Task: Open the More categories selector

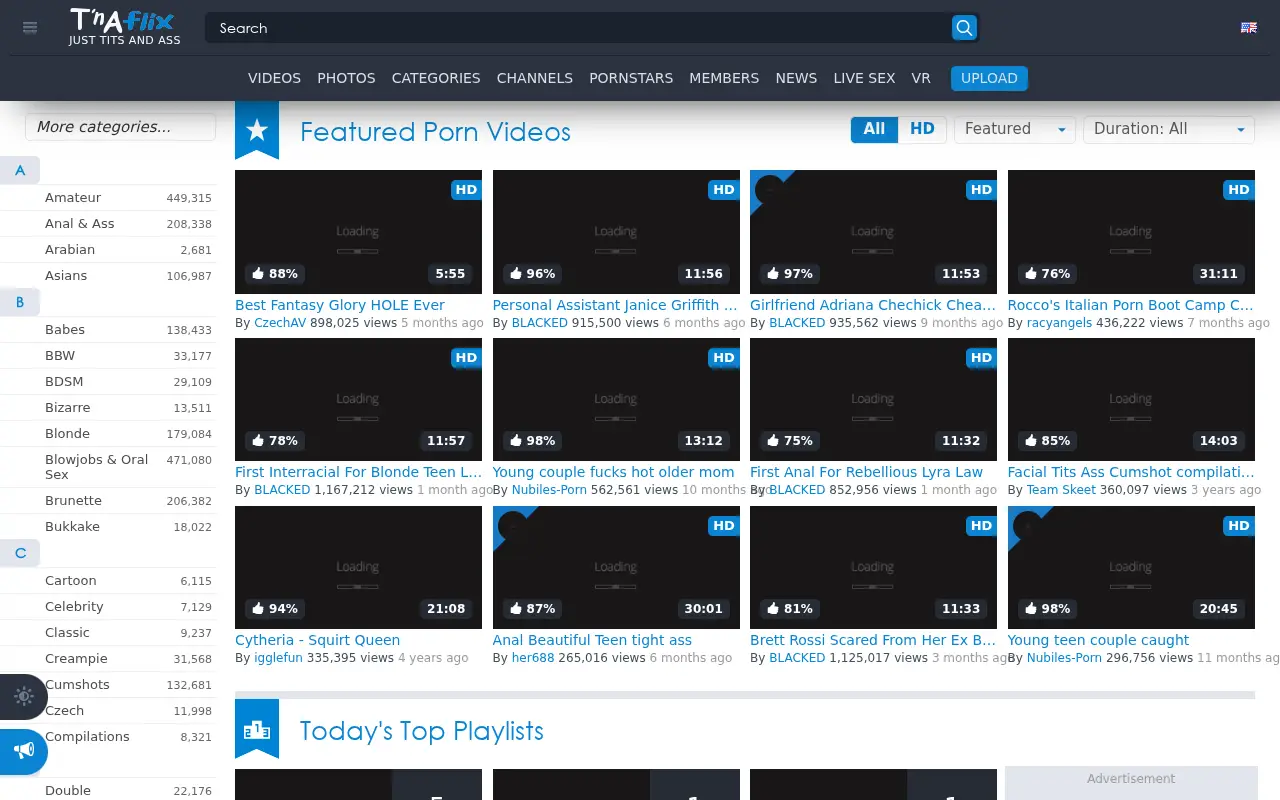Action: pos(120,127)
